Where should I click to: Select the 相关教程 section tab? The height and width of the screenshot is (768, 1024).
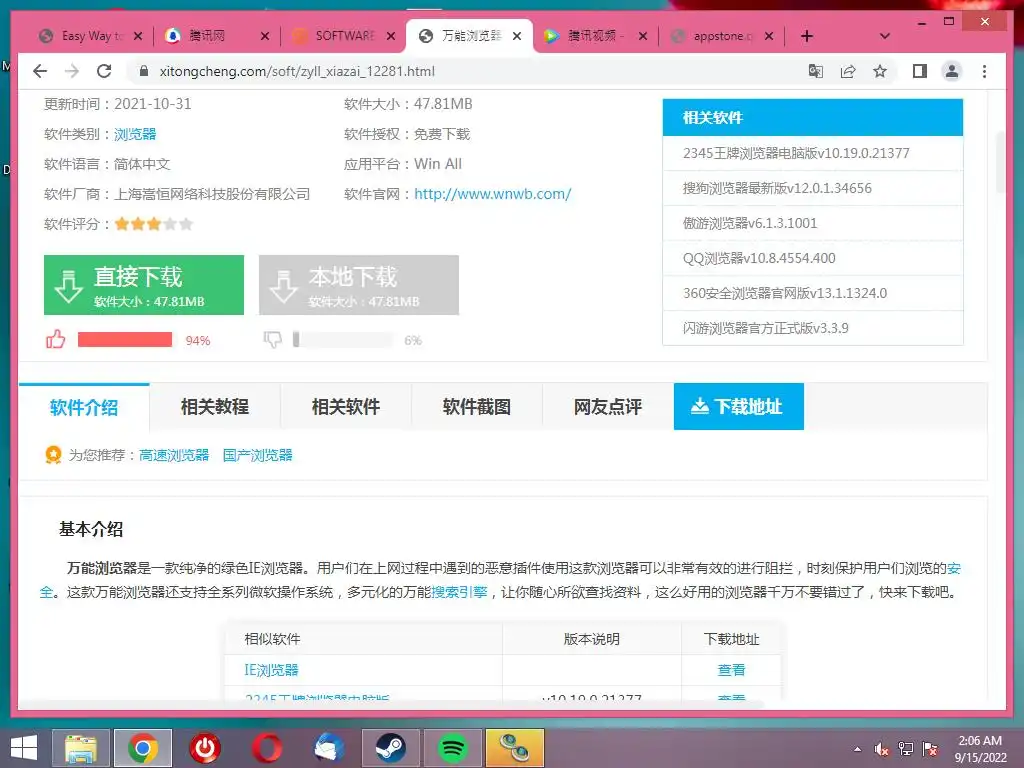[215, 407]
